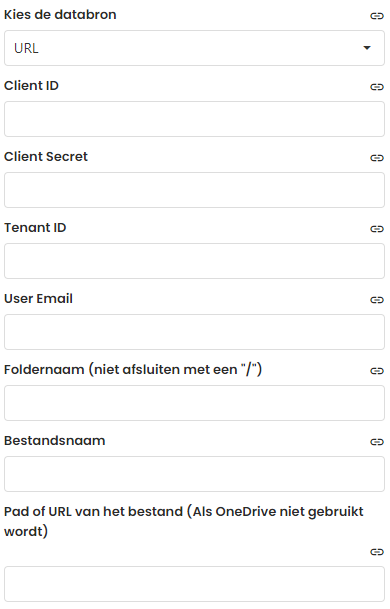Click link icon beside Kies de databron
Image resolution: width=390 pixels, height=609 pixels.
click(377, 16)
